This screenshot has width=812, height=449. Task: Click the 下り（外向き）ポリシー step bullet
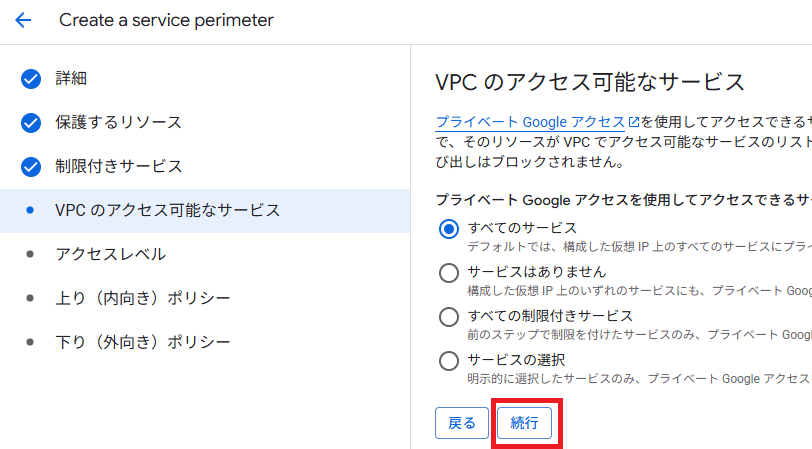tap(31, 342)
